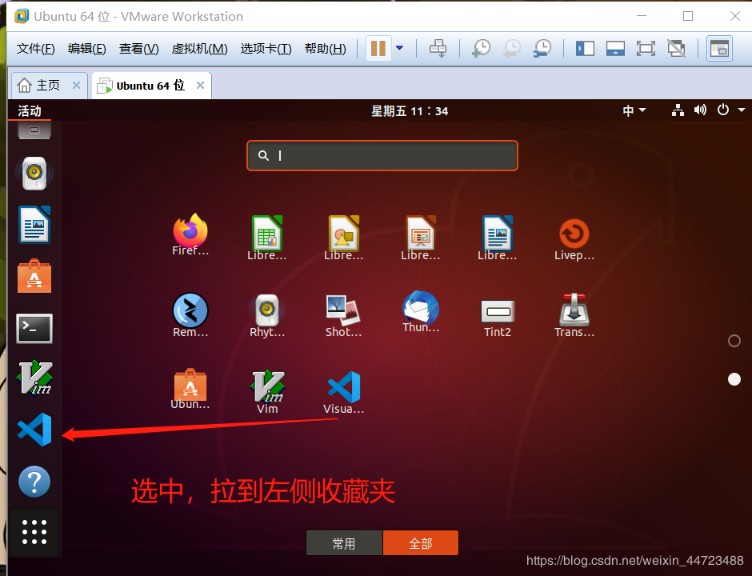Toggle VMware console view button

click(x=719, y=48)
